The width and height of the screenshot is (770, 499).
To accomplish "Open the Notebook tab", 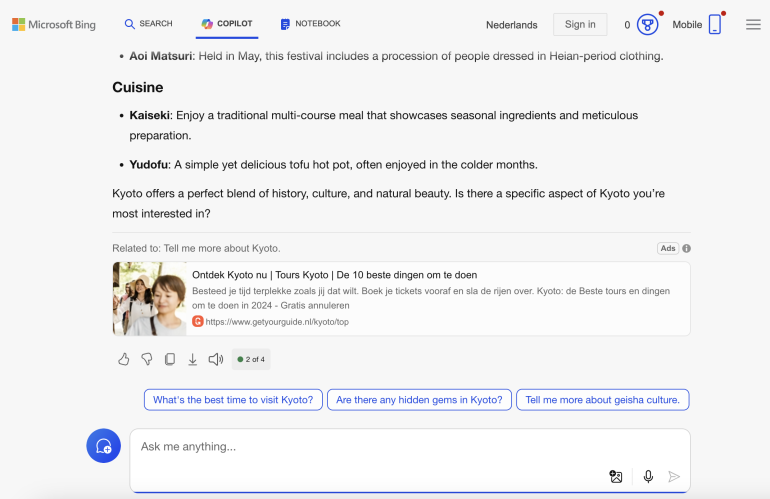I will (310, 24).
